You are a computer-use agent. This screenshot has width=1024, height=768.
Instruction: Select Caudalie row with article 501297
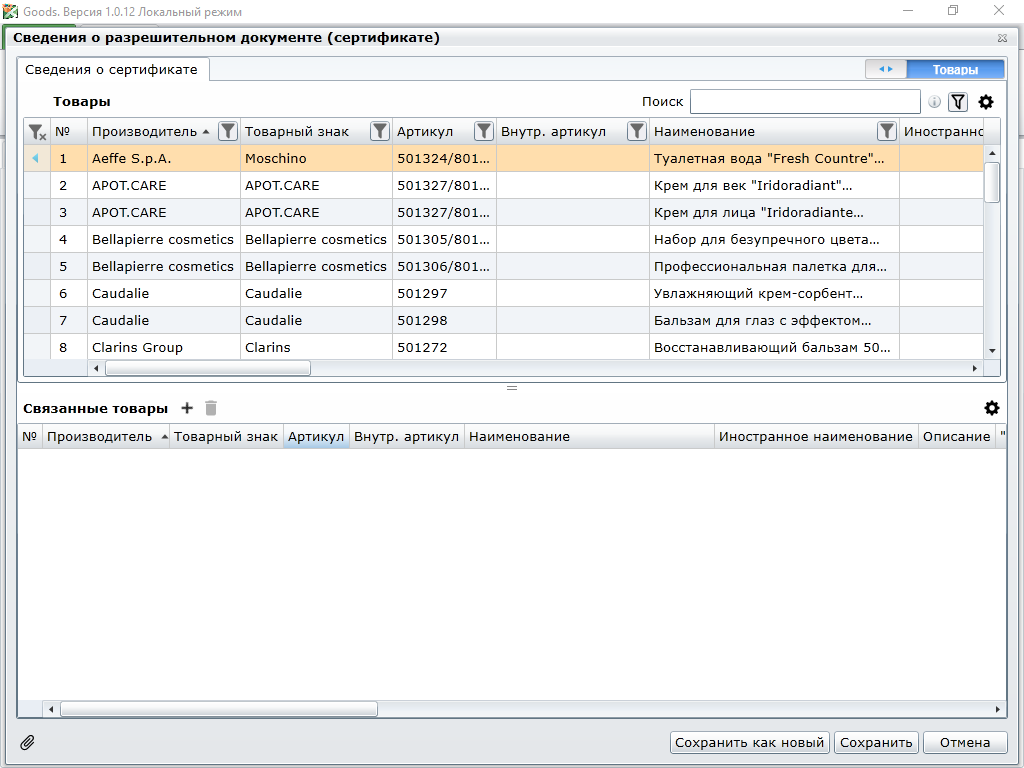pos(504,293)
